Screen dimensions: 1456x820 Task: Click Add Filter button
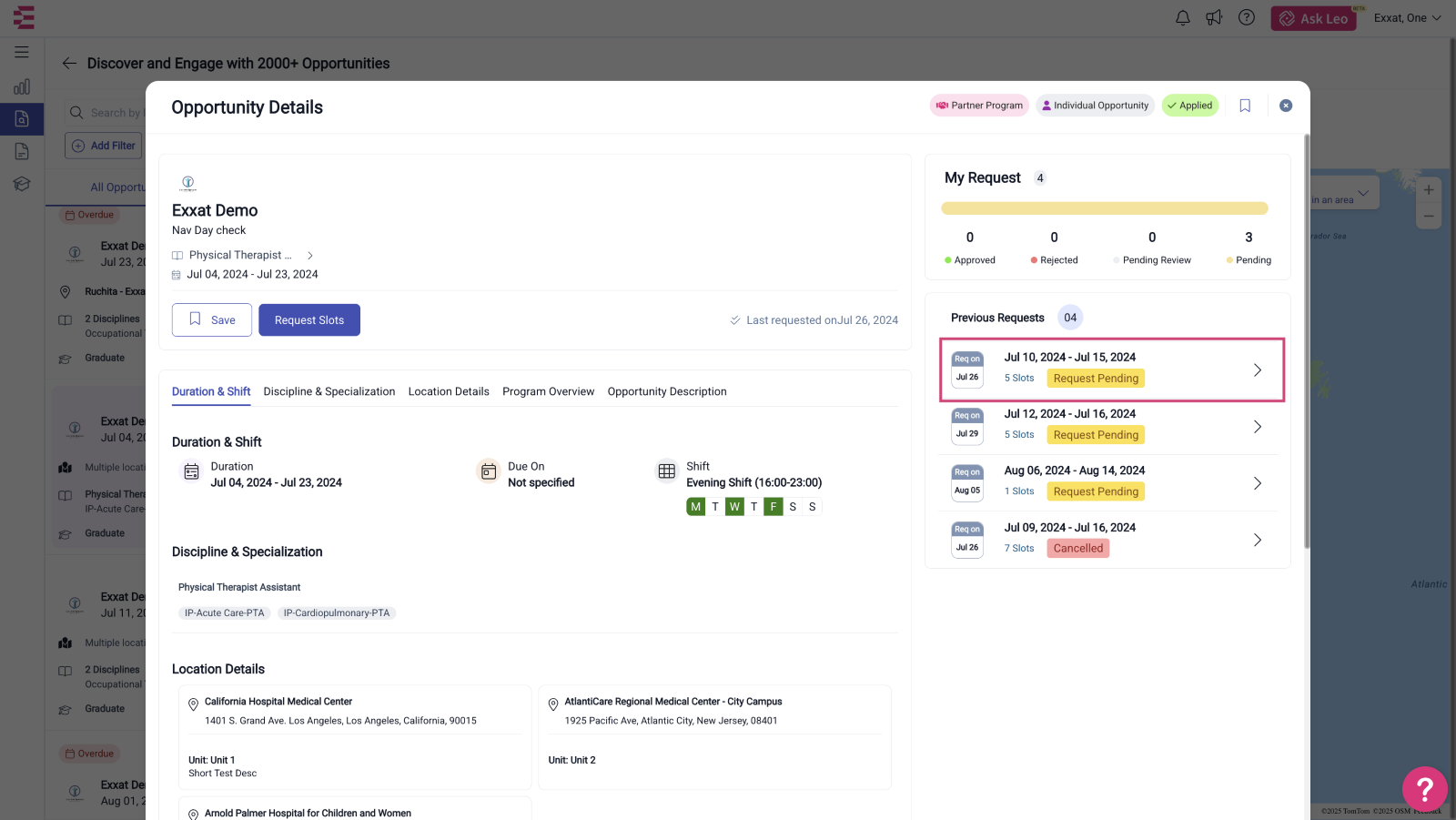pos(103,146)
